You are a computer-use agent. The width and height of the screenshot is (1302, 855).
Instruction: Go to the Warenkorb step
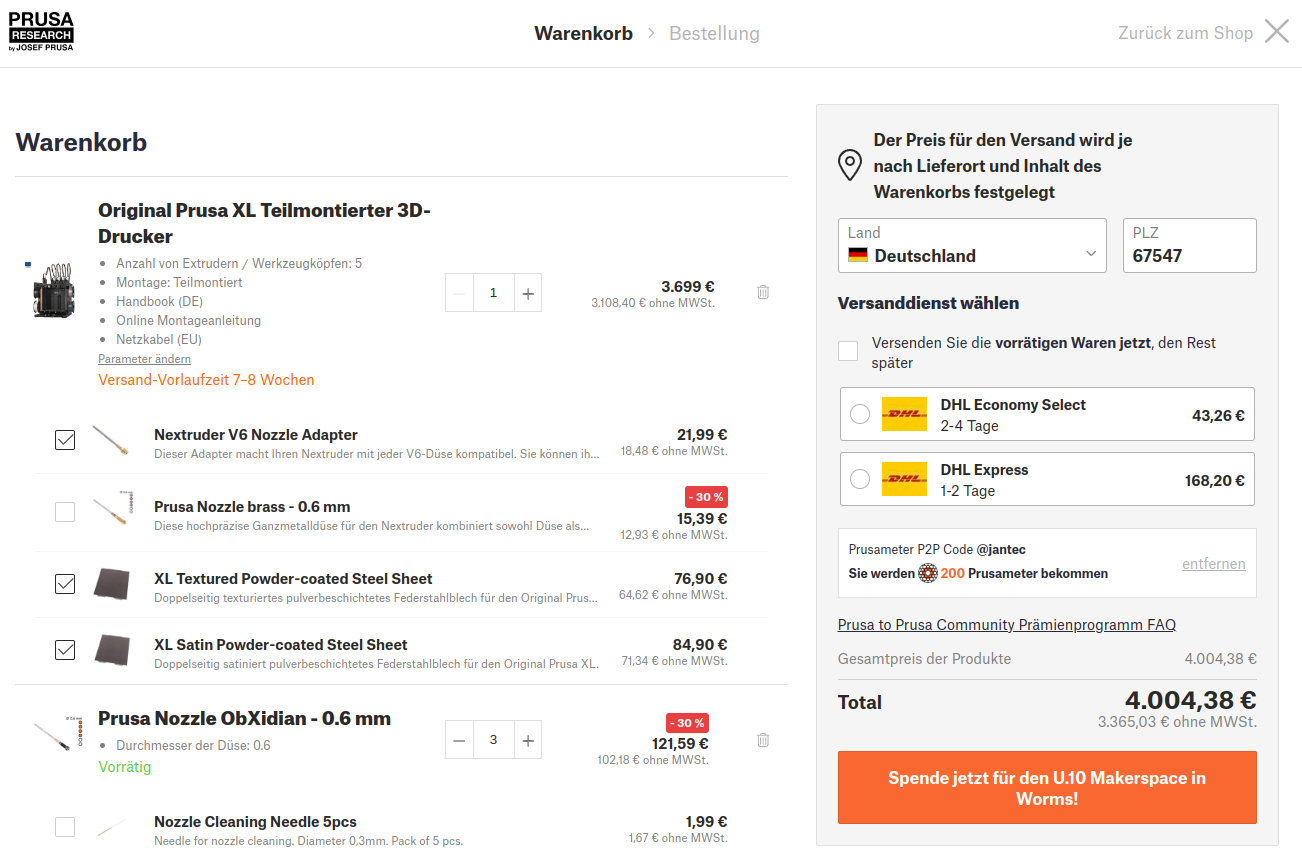click(x=584, y=33)
